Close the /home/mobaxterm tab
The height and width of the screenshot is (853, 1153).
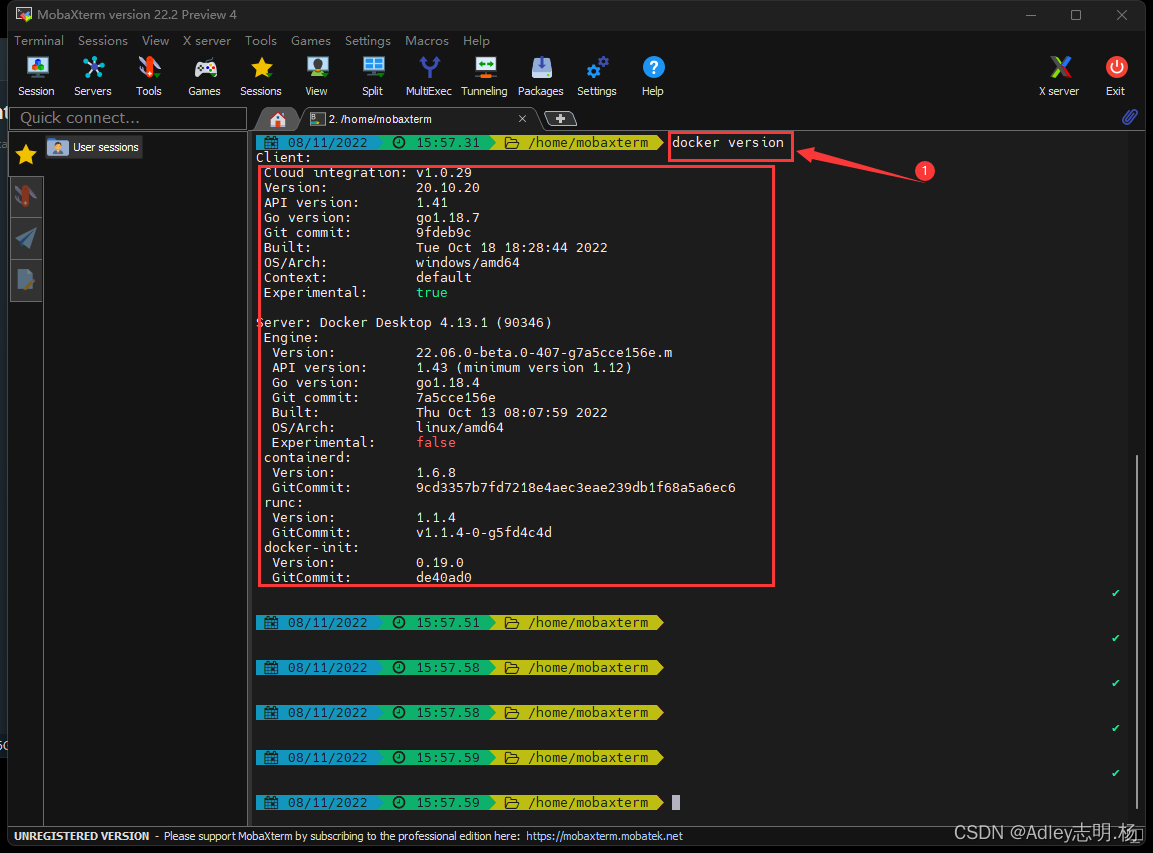click(522, 118)
